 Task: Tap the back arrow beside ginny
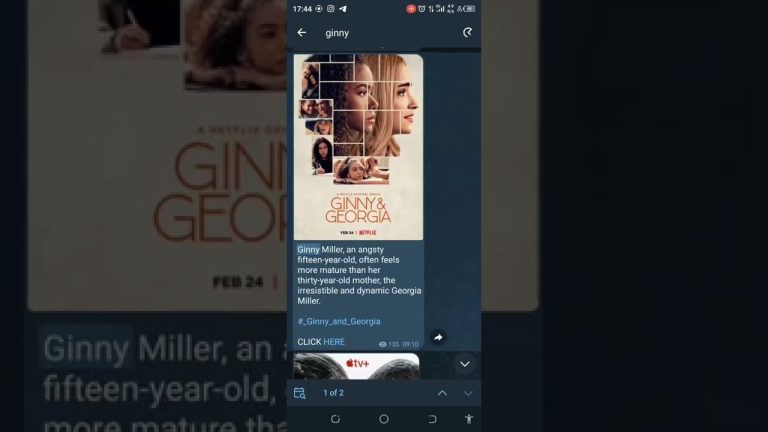pos(302,32)
